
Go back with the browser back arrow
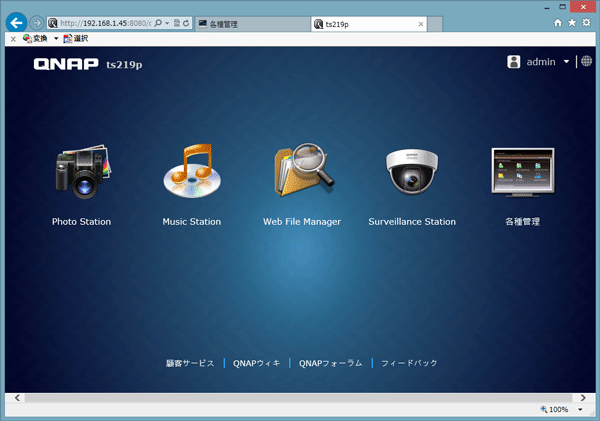pos(16,23)
